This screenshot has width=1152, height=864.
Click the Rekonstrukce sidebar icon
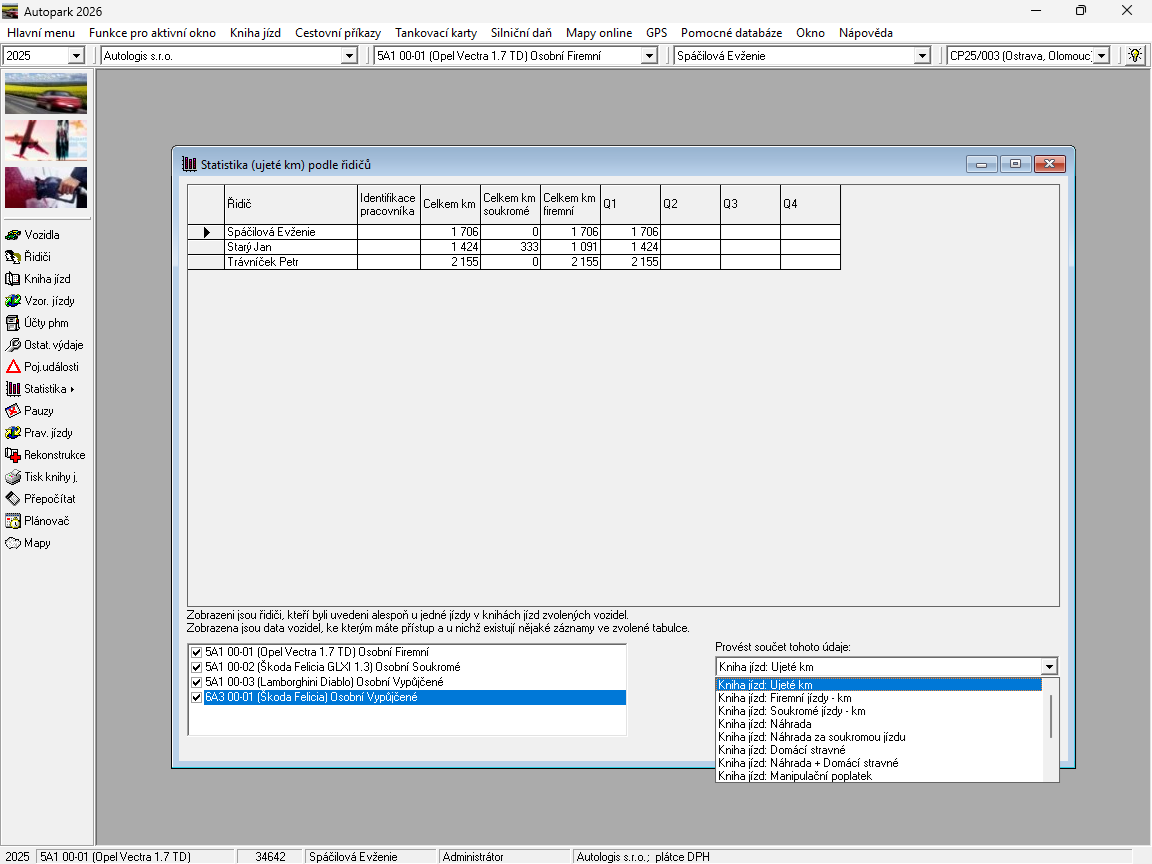(x=14, y=455)
